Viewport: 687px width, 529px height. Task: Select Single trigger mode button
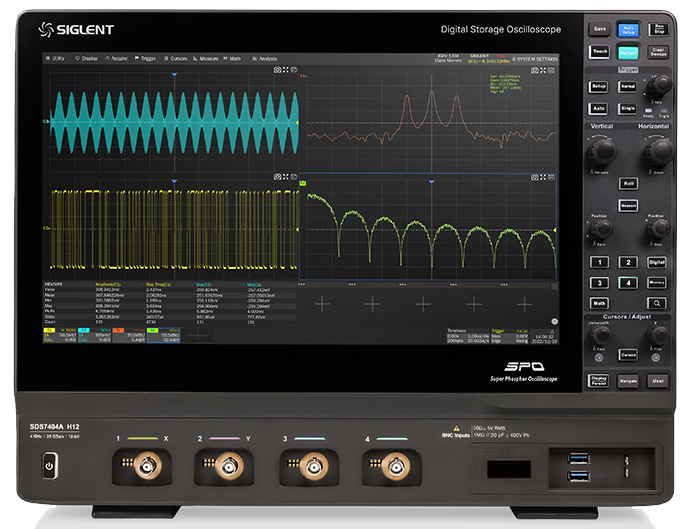click(627, 108)
